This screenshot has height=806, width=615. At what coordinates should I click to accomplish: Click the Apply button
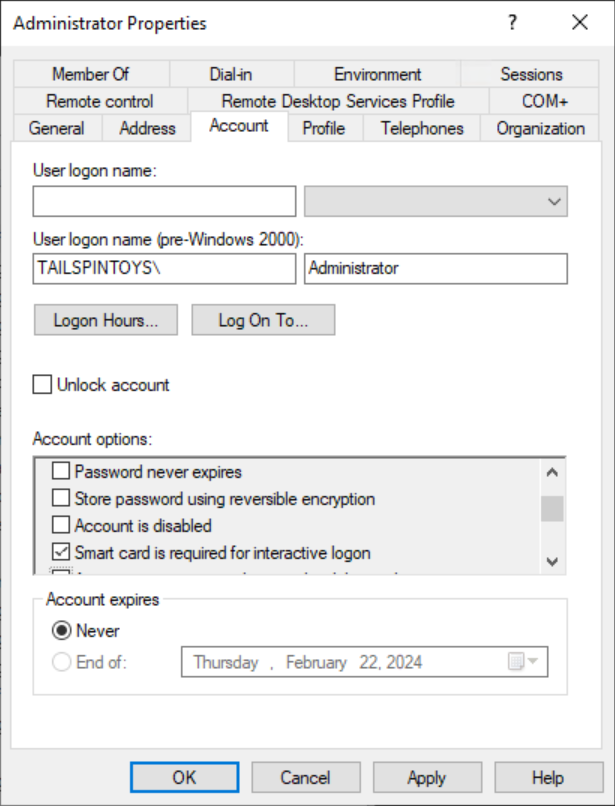pyautogui.click(x=427, y=777)
